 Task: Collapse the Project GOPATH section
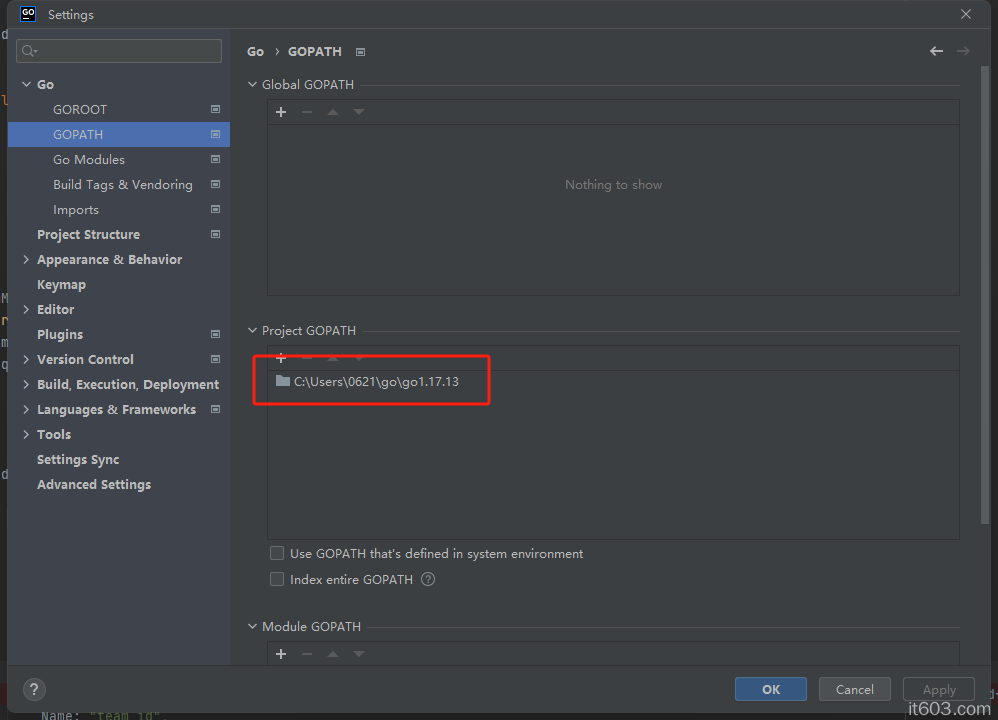point(253,331)
